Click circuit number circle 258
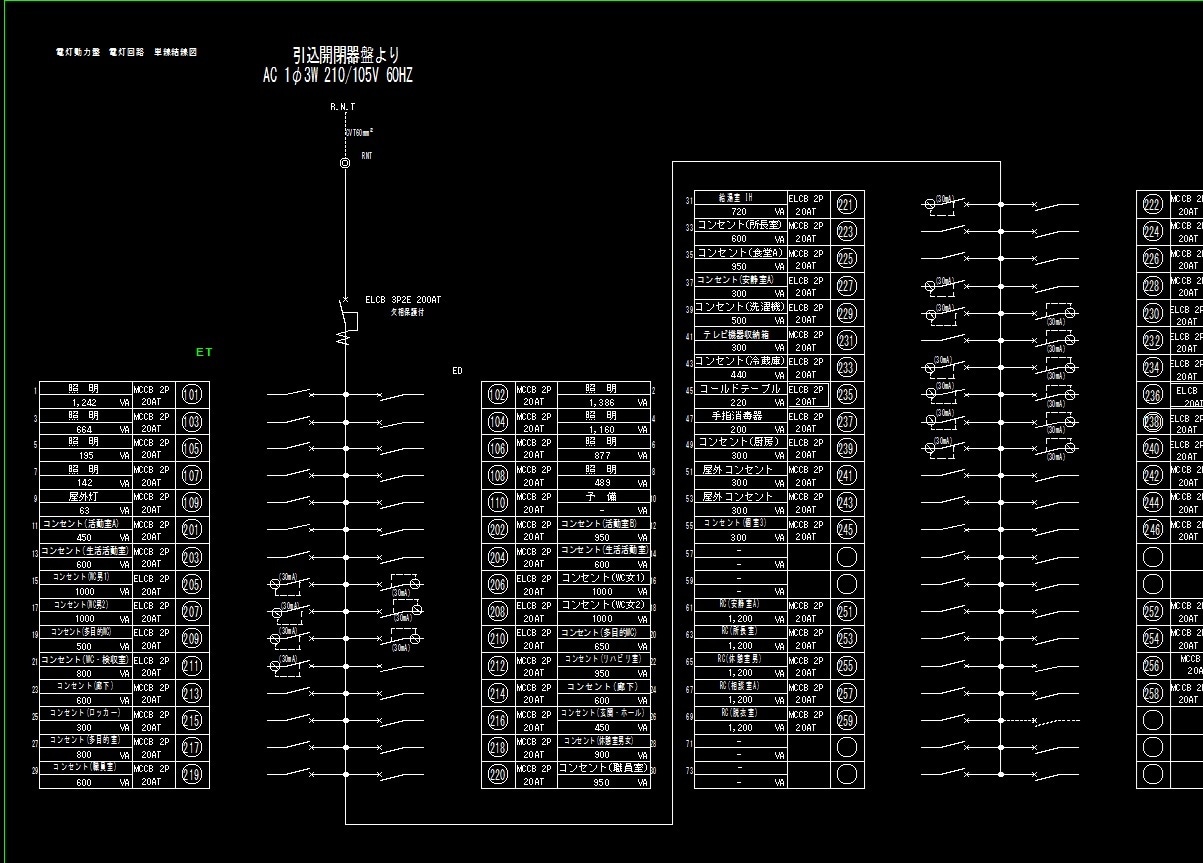Viewport: 1203px width, 863px height. tap(1153, 693)
